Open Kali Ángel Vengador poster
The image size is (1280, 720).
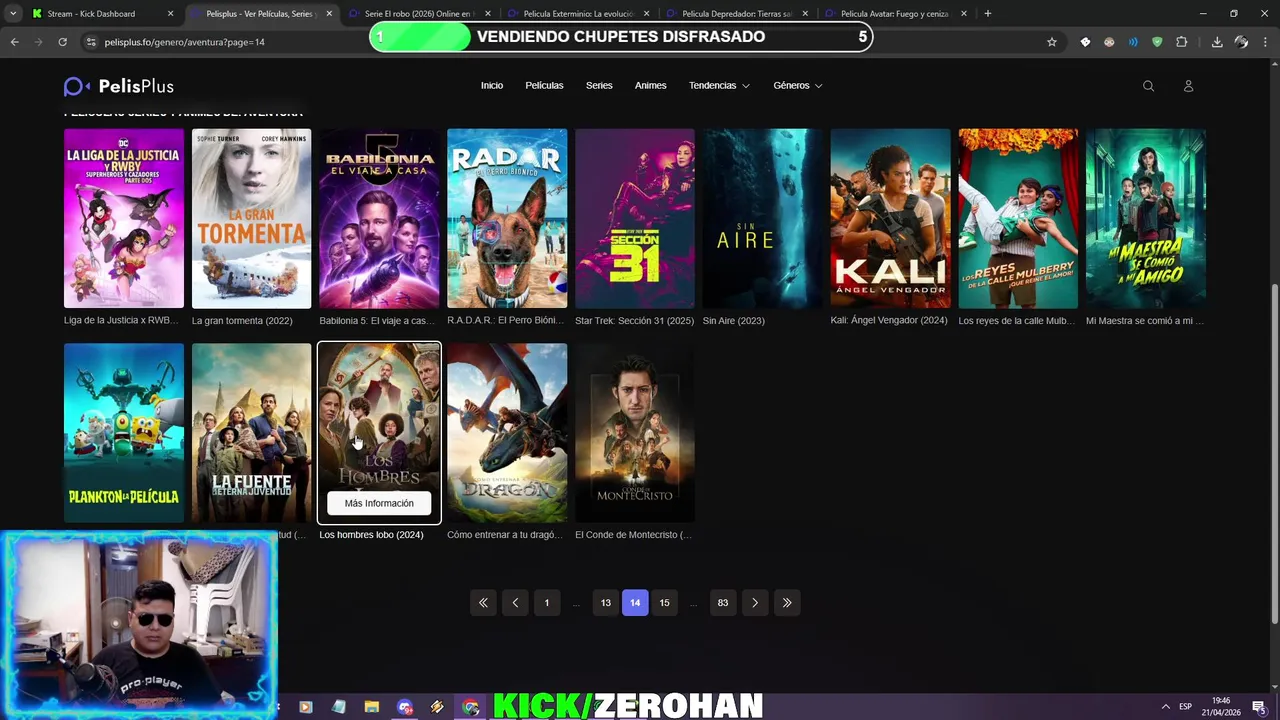coord(890,218)
